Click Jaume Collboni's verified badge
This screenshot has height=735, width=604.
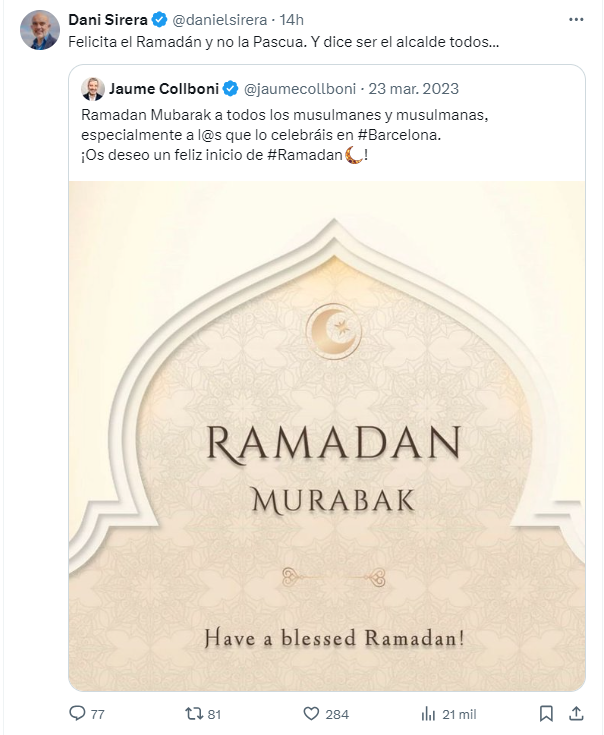tap(229, 88)
